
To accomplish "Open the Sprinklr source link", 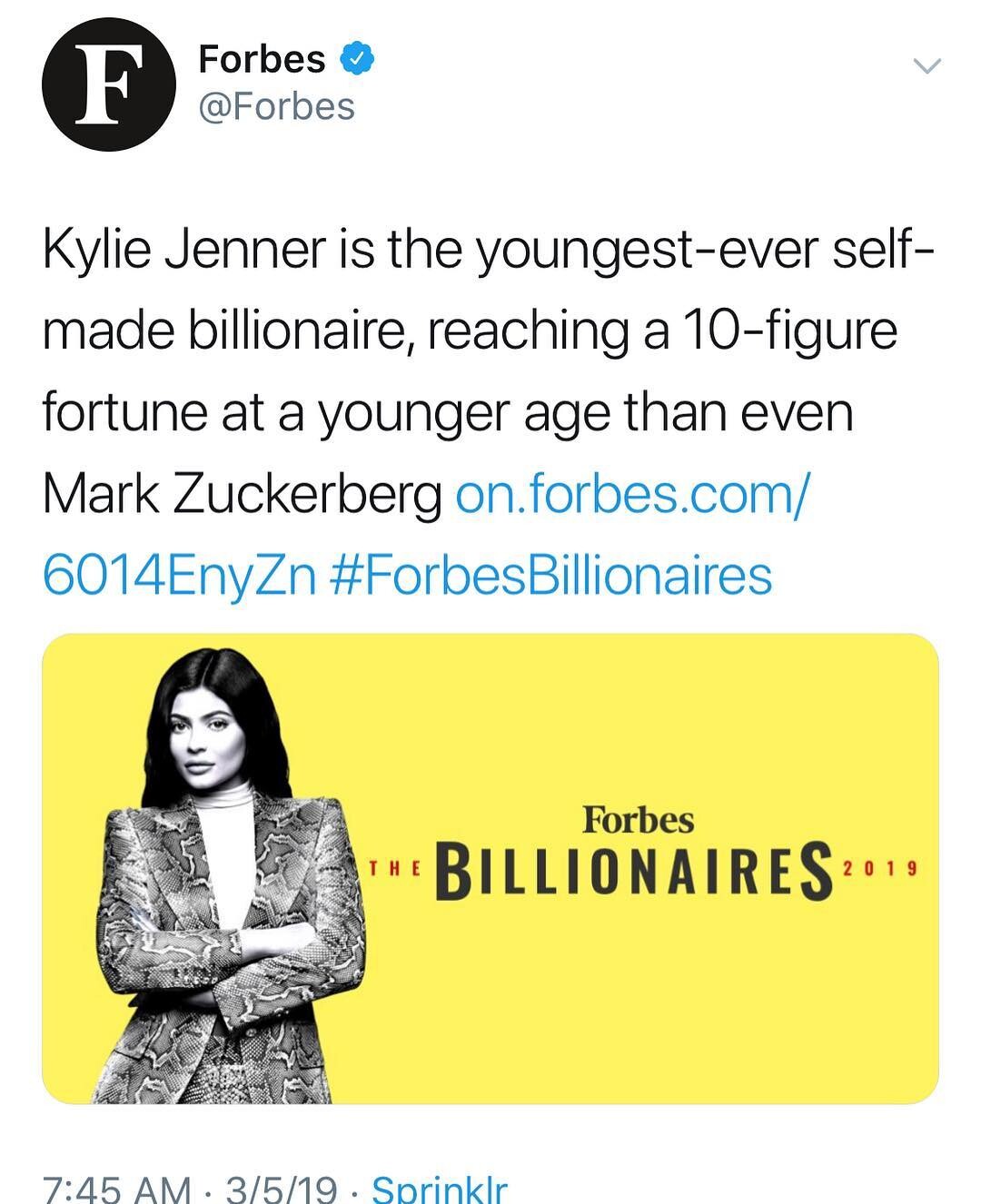I will pos(440,1188).
